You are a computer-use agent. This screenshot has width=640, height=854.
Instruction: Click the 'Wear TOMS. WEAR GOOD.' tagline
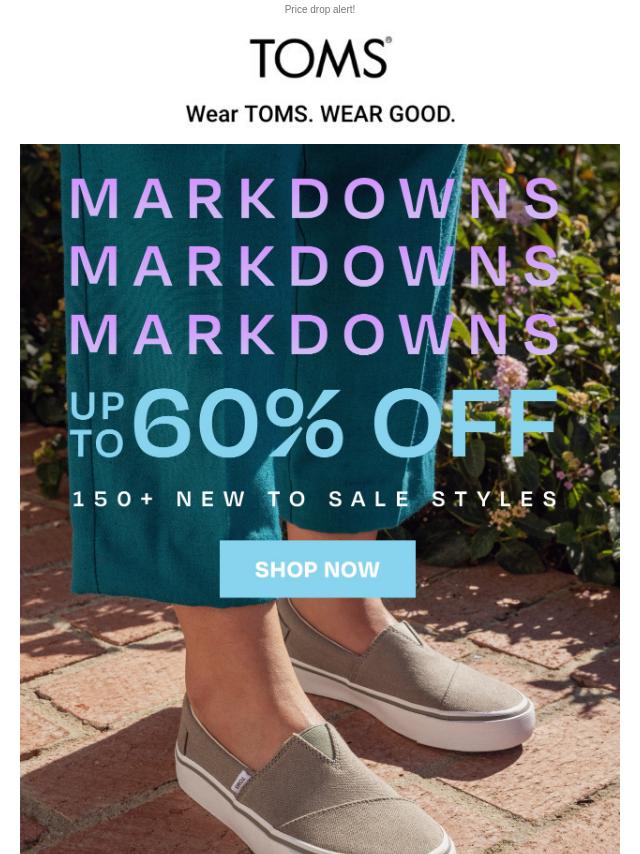[x=320, y=114]
